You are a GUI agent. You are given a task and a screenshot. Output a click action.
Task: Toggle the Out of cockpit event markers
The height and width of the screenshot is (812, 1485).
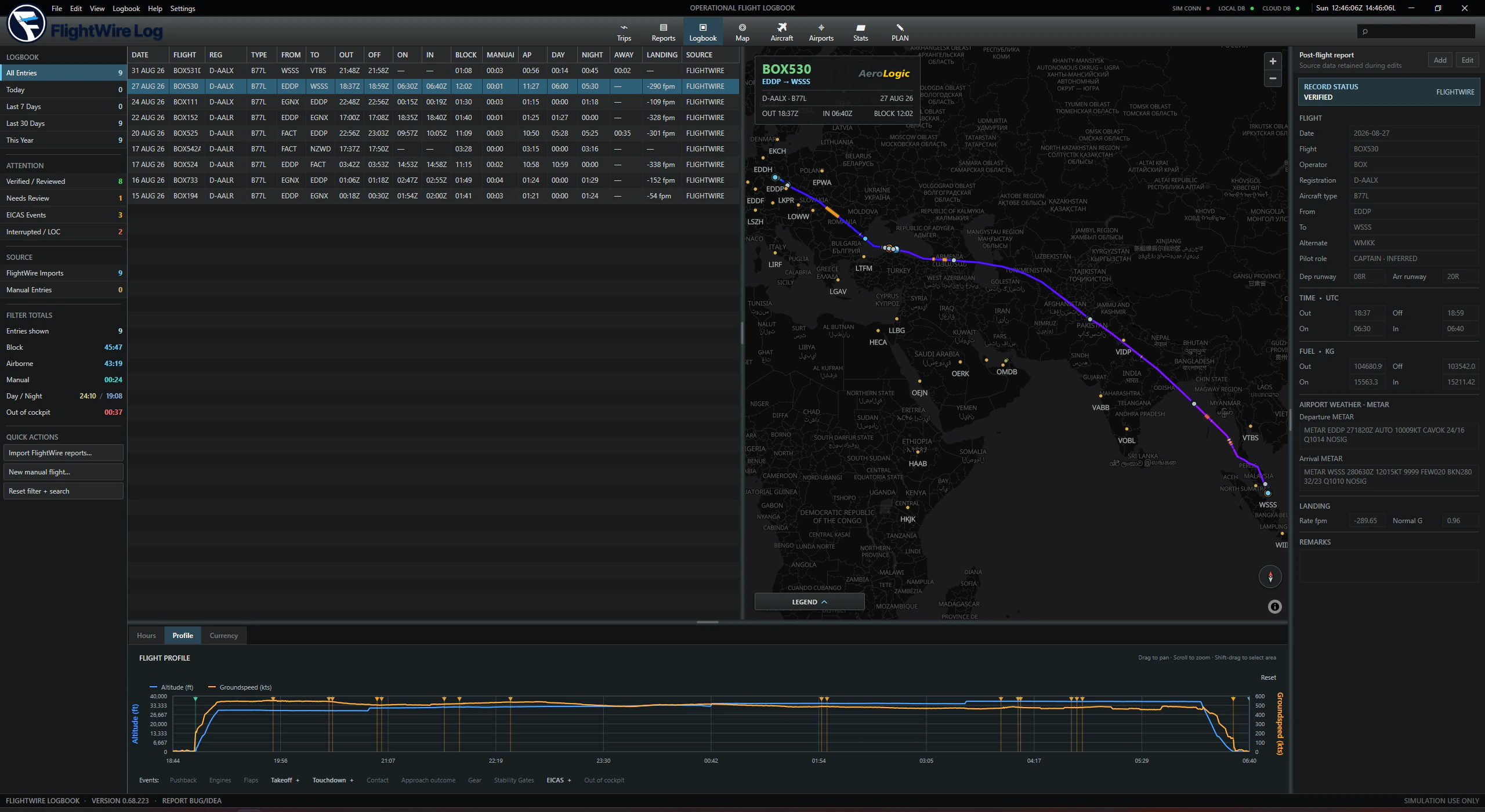(604, 780)
